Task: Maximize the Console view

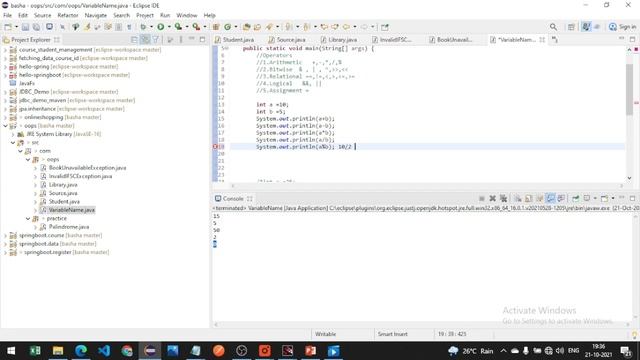Action: click(x=632, y=198)
